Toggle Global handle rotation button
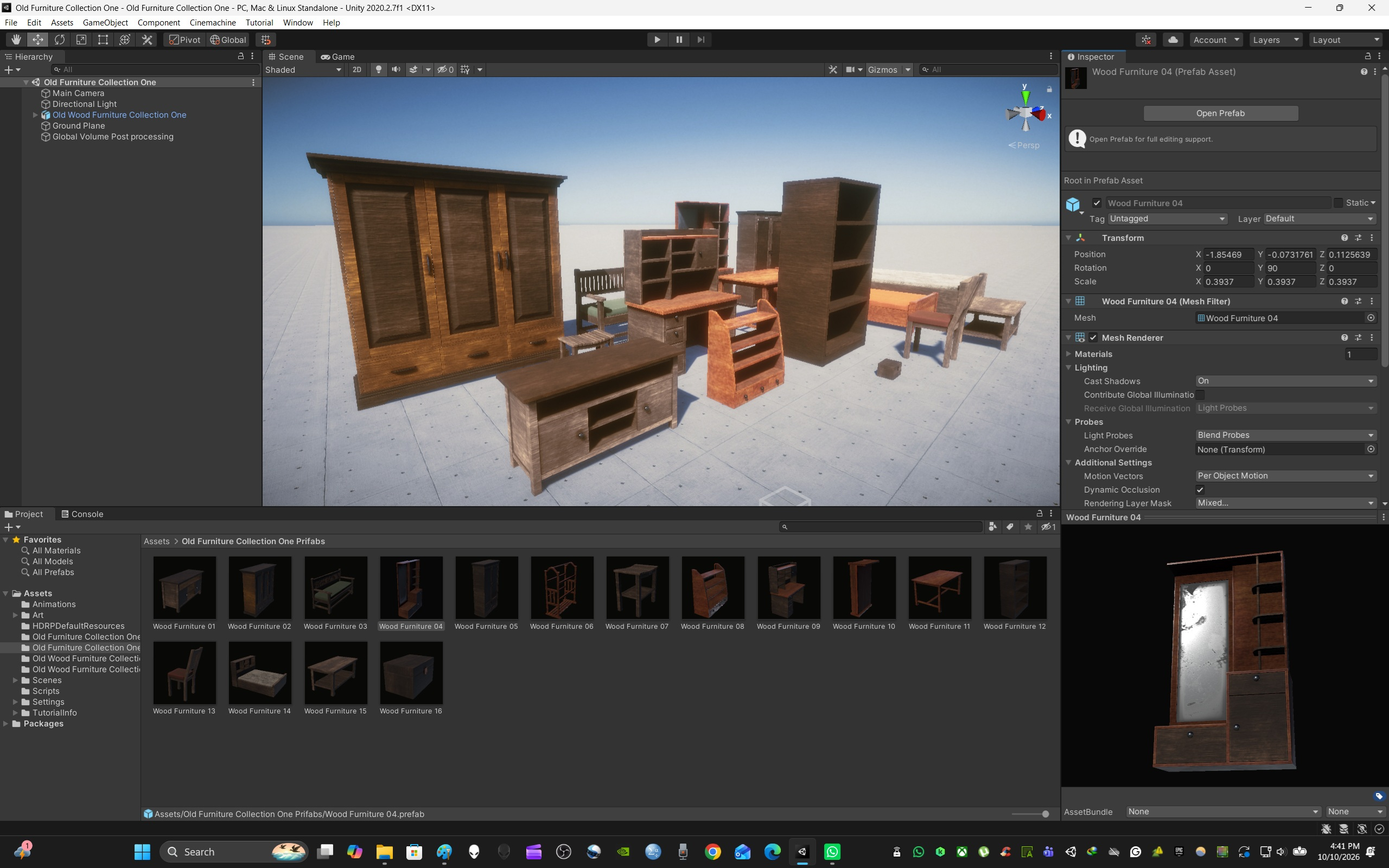Screen dimensions: 1389x868 pos(228,40)
